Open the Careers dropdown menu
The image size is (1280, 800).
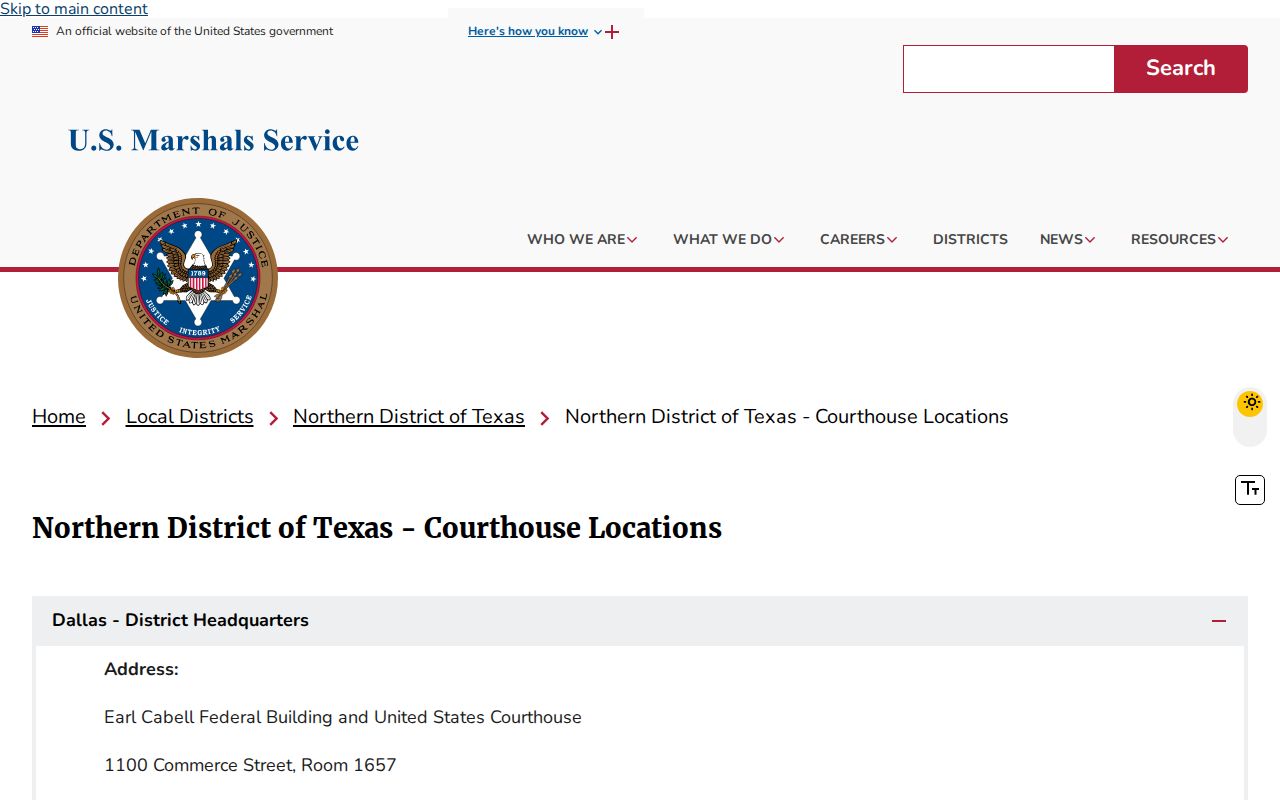[x=858, y=239]
